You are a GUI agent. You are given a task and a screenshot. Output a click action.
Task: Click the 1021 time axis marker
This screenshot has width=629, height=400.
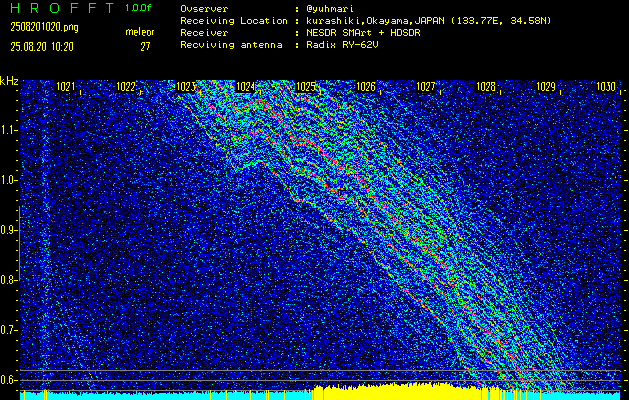65,87
